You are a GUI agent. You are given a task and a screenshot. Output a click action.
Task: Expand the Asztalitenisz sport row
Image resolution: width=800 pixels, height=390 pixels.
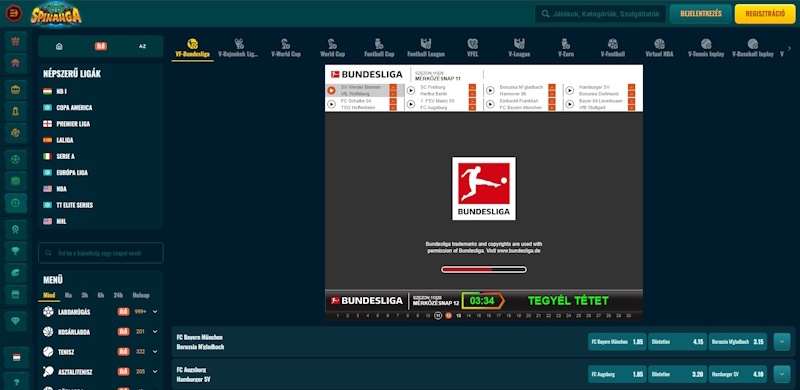click(x=155, y=372)
